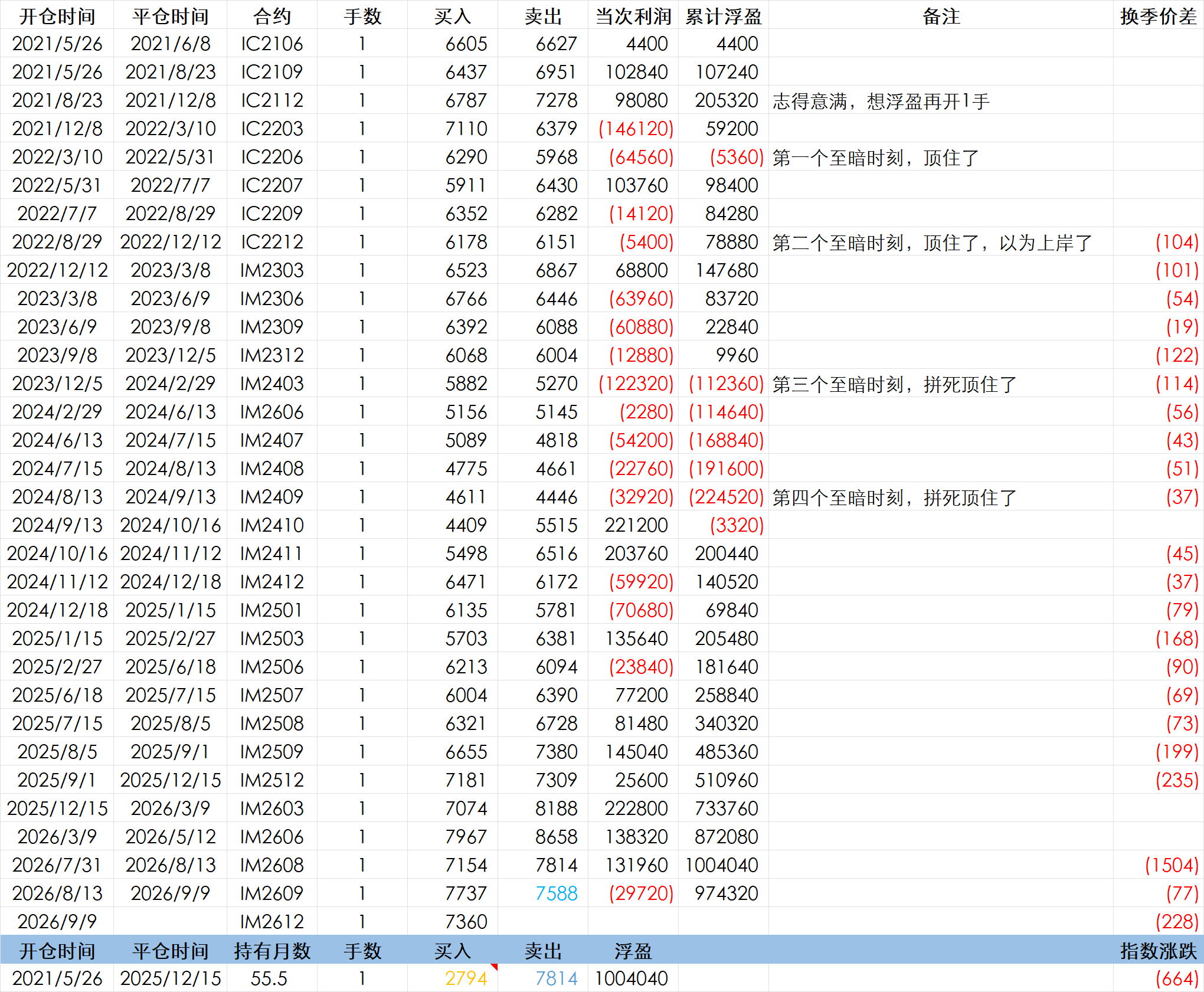Click the cumulative profit cell 1004040
The width and height of the screenshot is (1204, 992).
coord(721,865)
